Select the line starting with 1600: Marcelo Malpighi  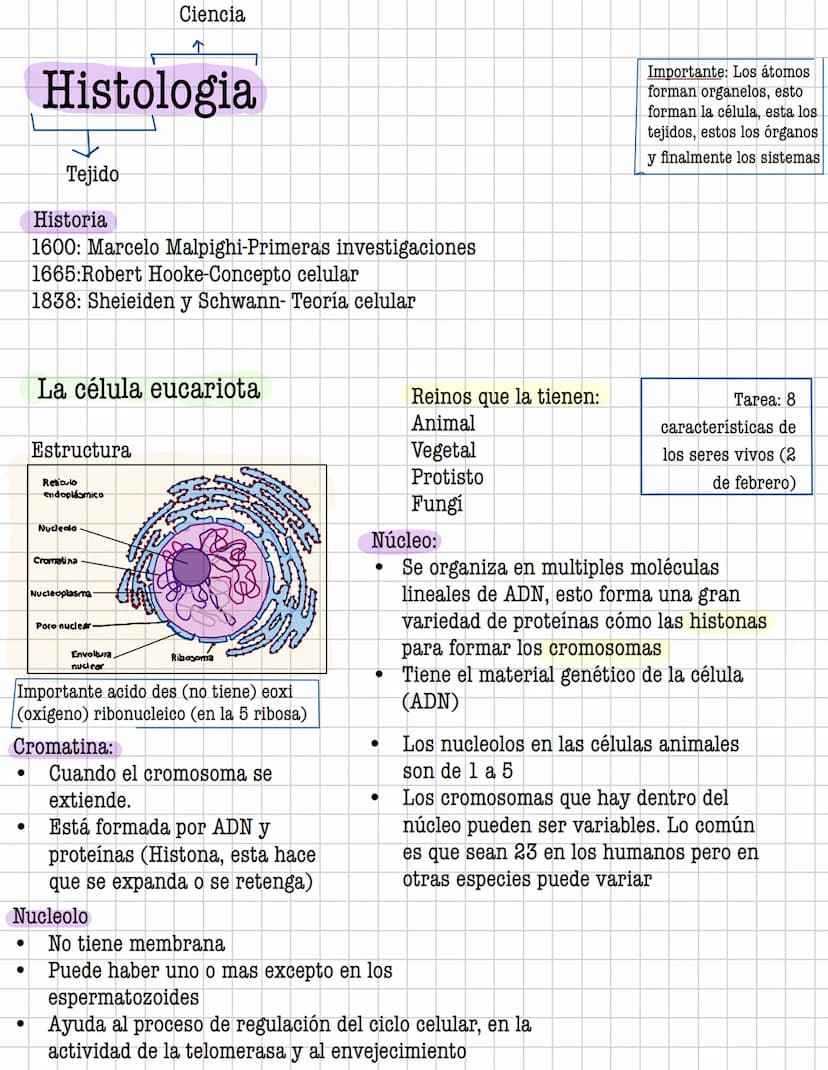click(x=253, y=247)
